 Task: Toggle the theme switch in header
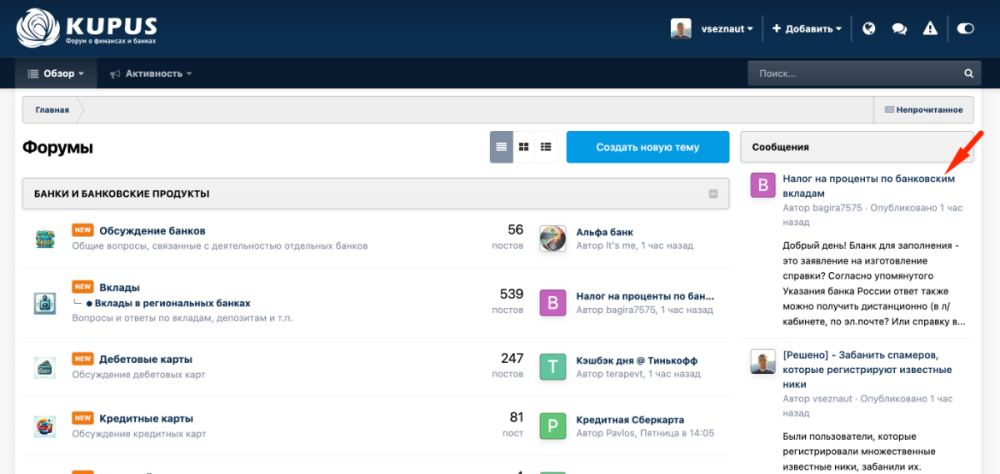click(x=965, y=29)
